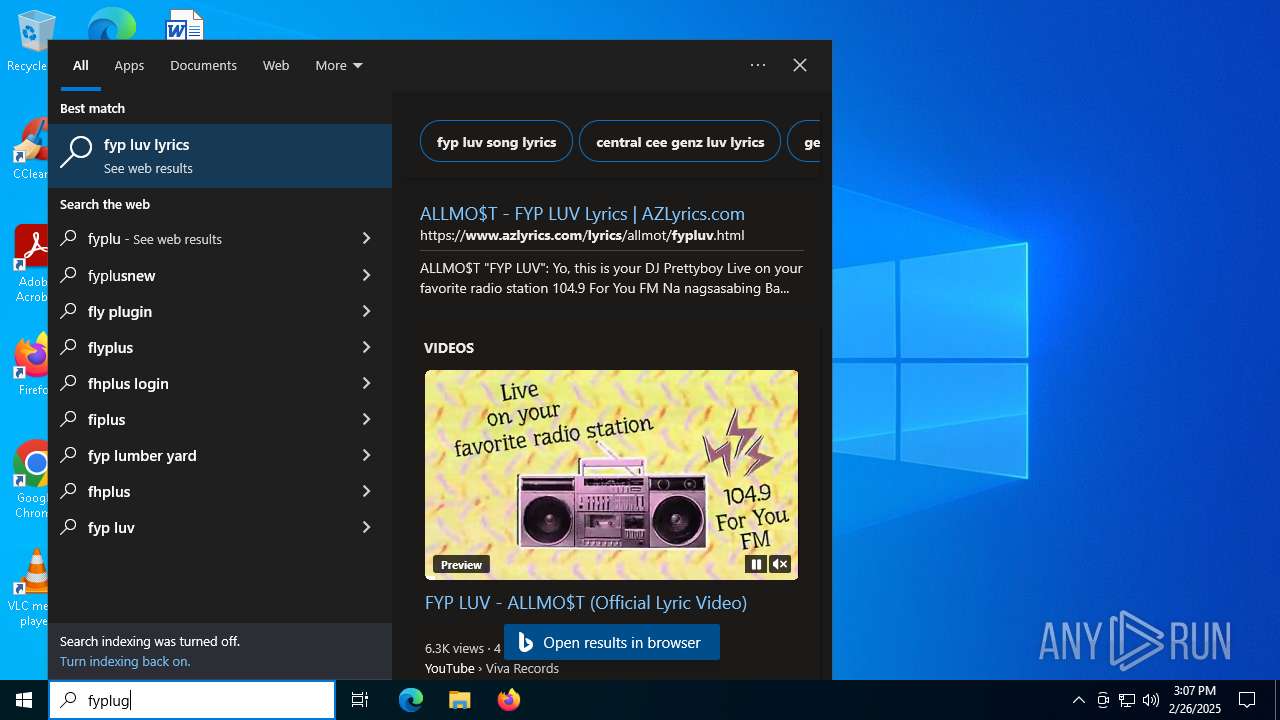
Task: Open the clock and date flyout
Action: tap(1194, 700)
